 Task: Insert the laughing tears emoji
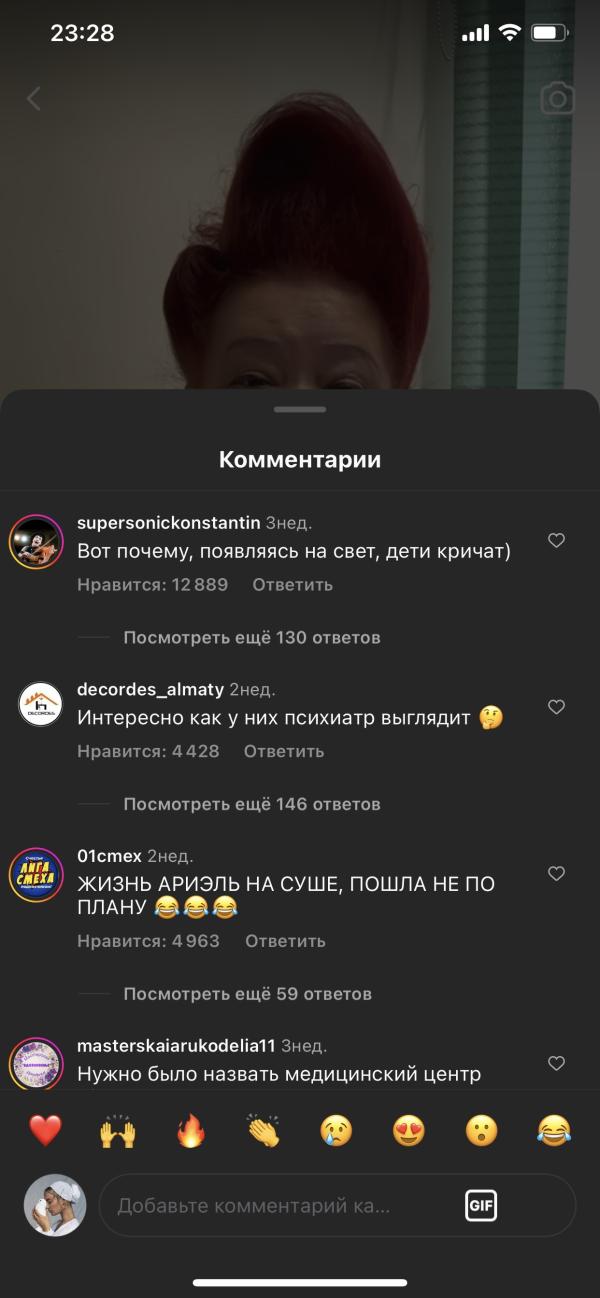pyautogui.click(x=553, y=1131)
